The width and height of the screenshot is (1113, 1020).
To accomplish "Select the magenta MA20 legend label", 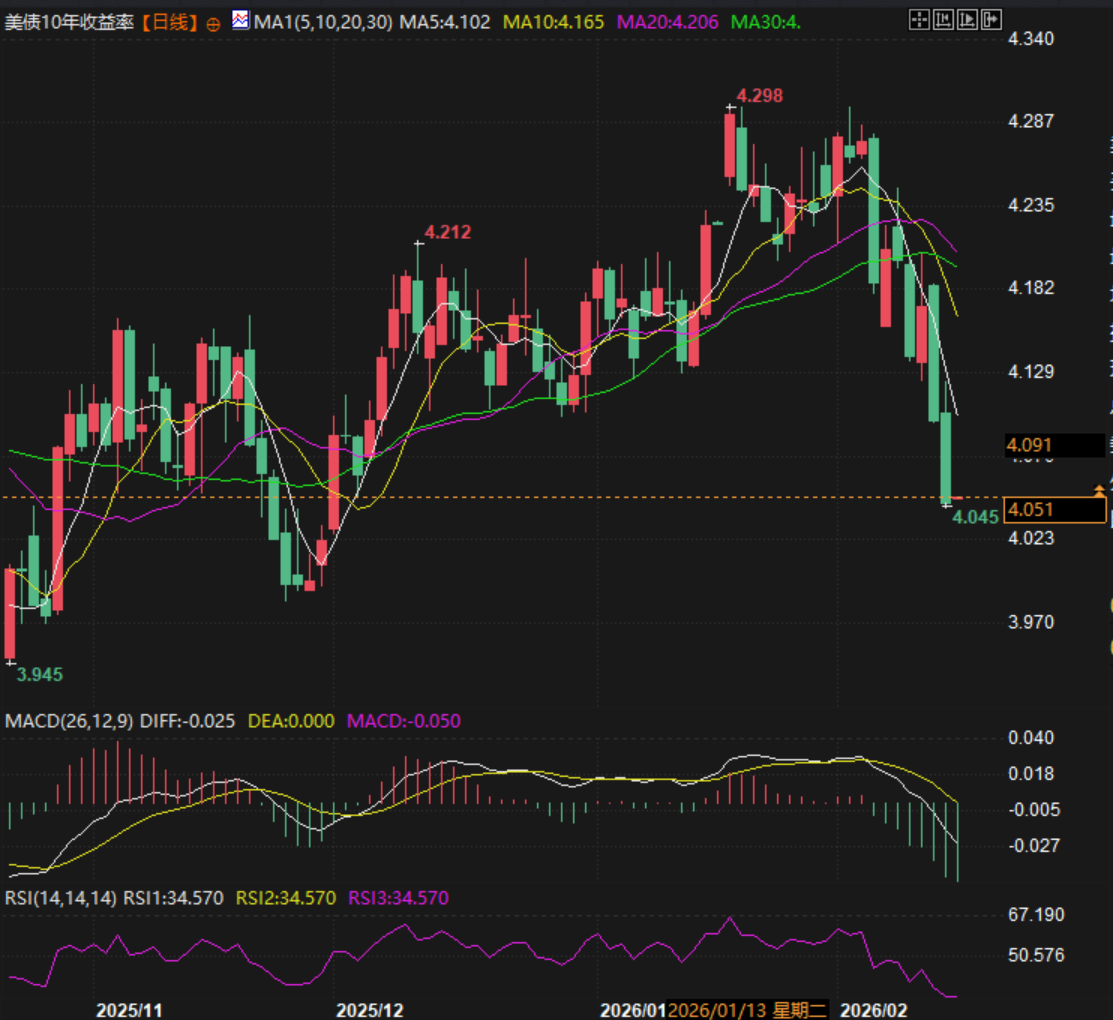I will pyautogui.click(x=667, y=21).
